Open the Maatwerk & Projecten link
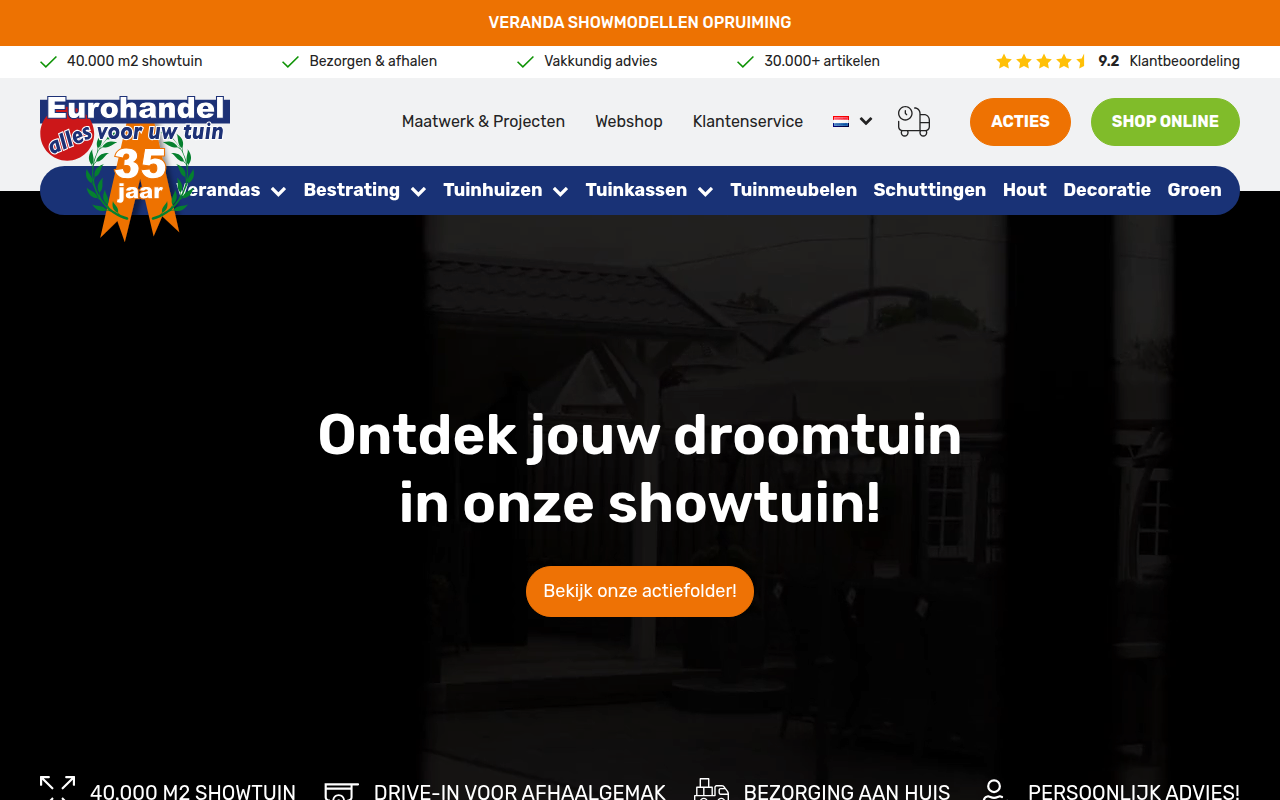The height and width of the screenshot is (800, 1280). pyautogui.click(x=483, y=121)
